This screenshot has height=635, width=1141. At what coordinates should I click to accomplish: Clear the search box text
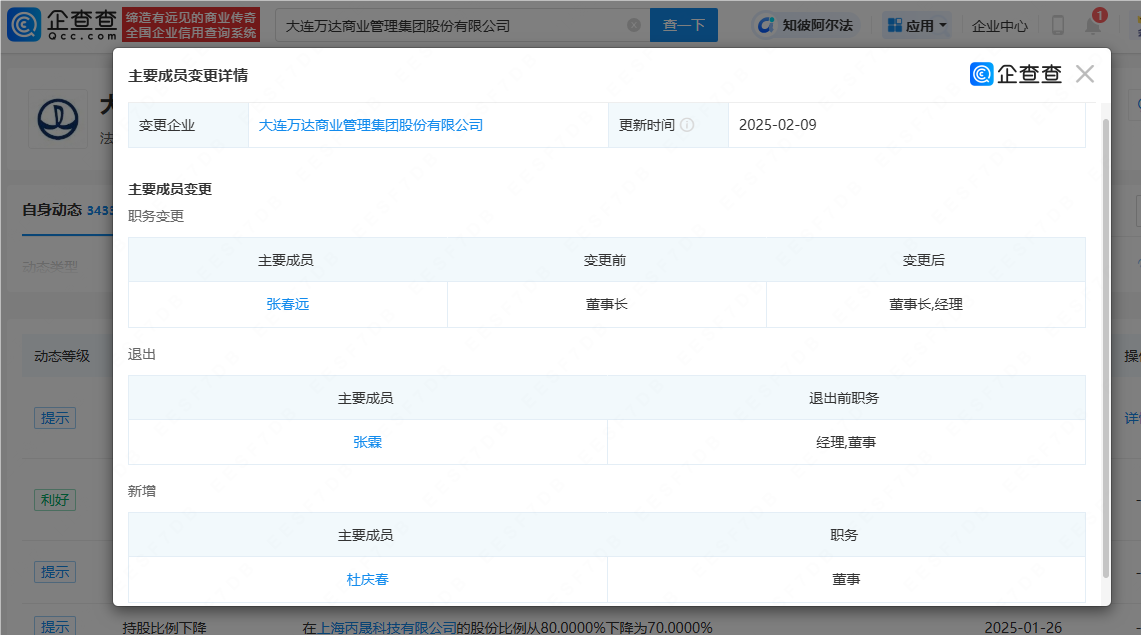634,25
